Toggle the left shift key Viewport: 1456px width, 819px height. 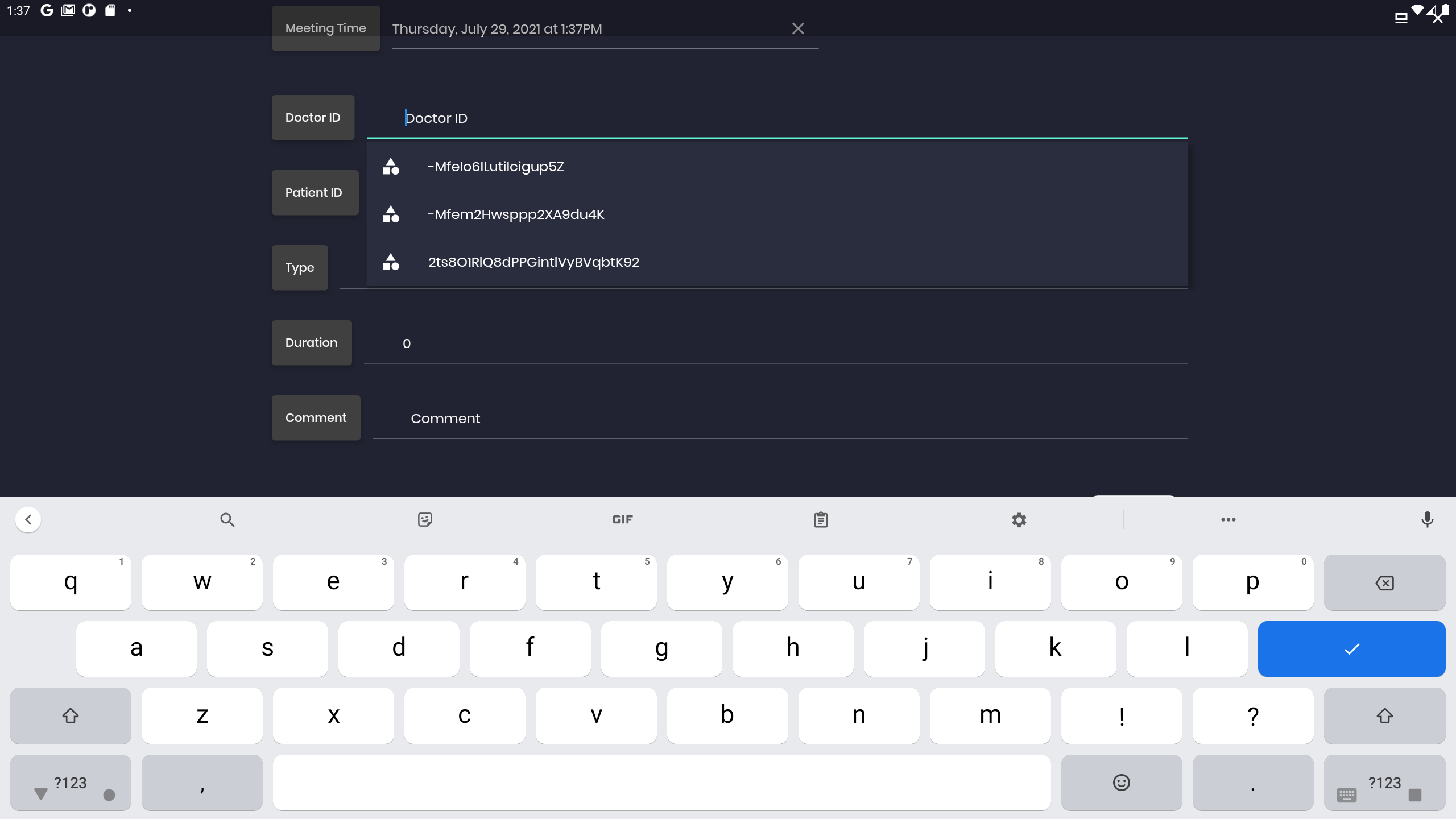click(71, 715)
